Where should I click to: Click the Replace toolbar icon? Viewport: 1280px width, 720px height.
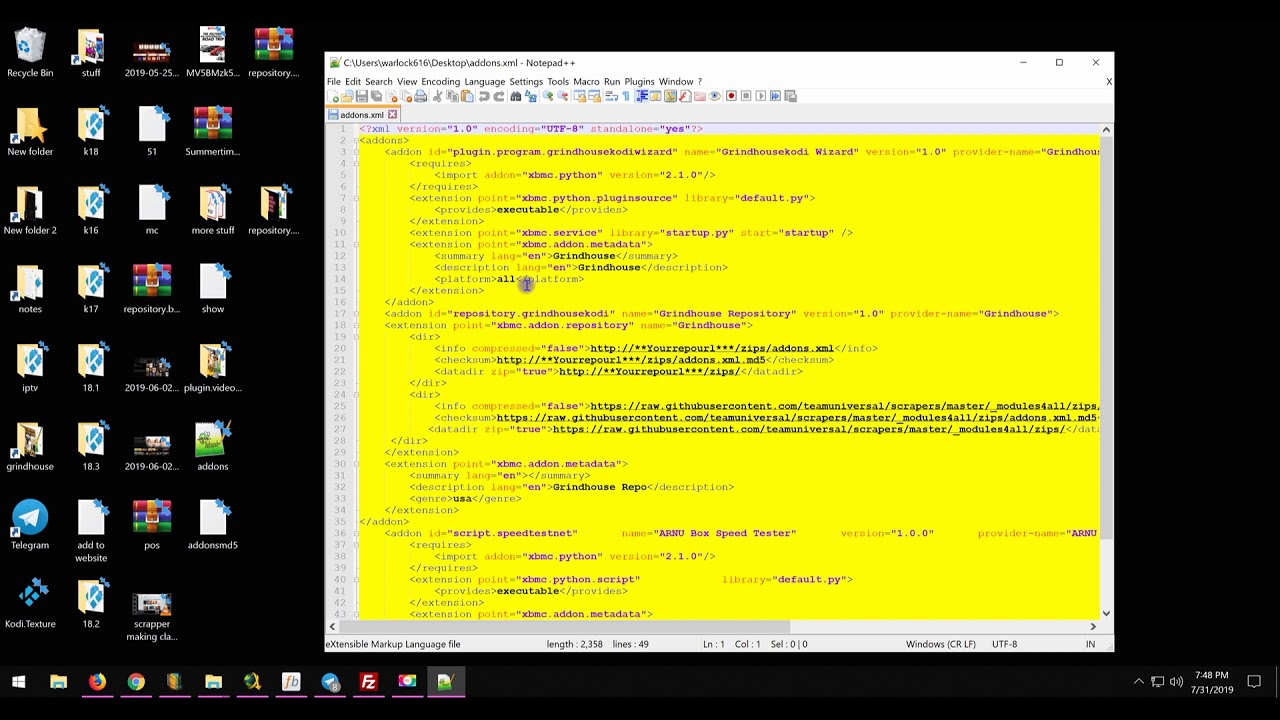pos(530,96)
